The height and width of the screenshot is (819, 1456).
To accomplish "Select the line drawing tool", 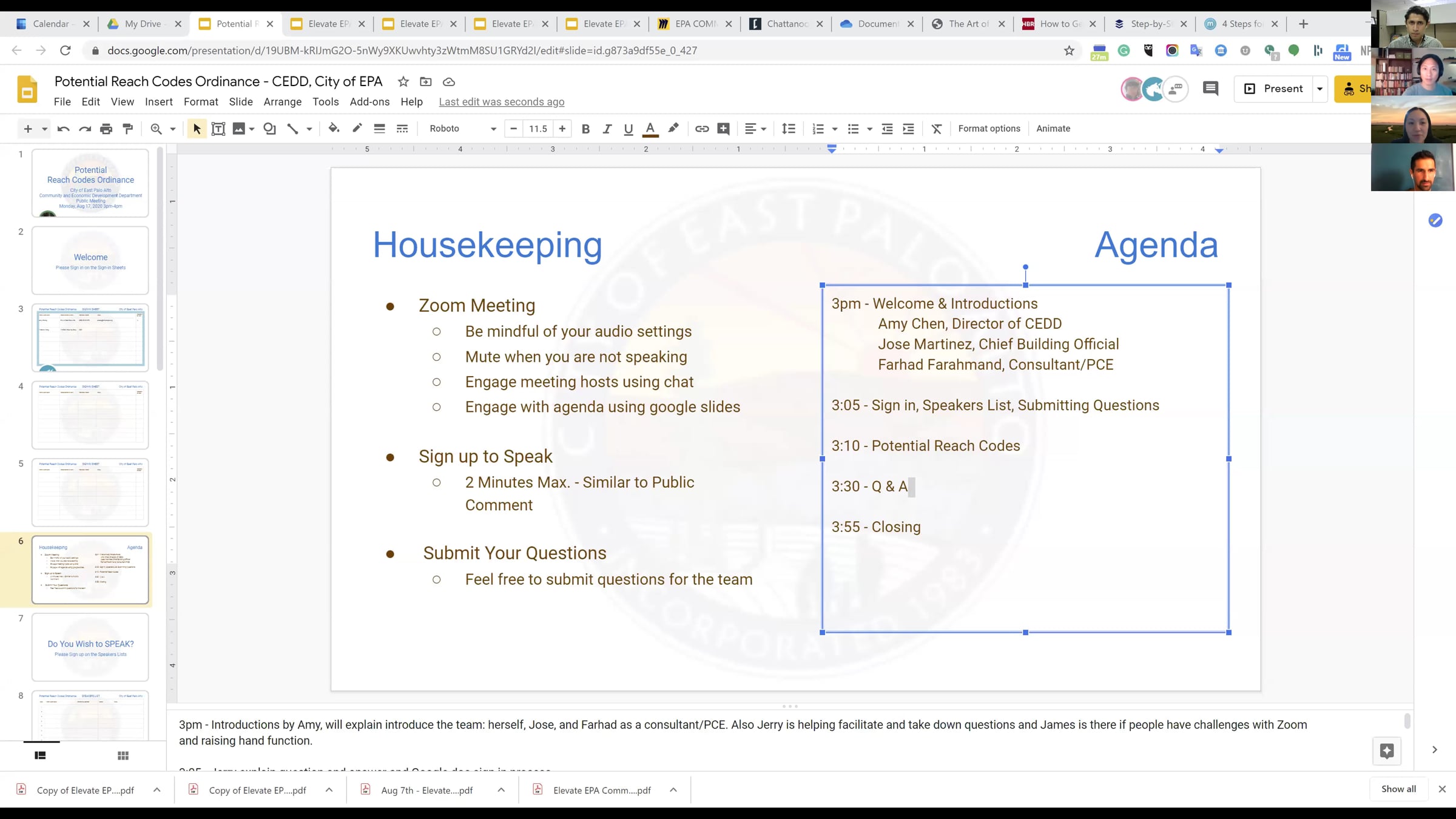I will pos(292,129).
